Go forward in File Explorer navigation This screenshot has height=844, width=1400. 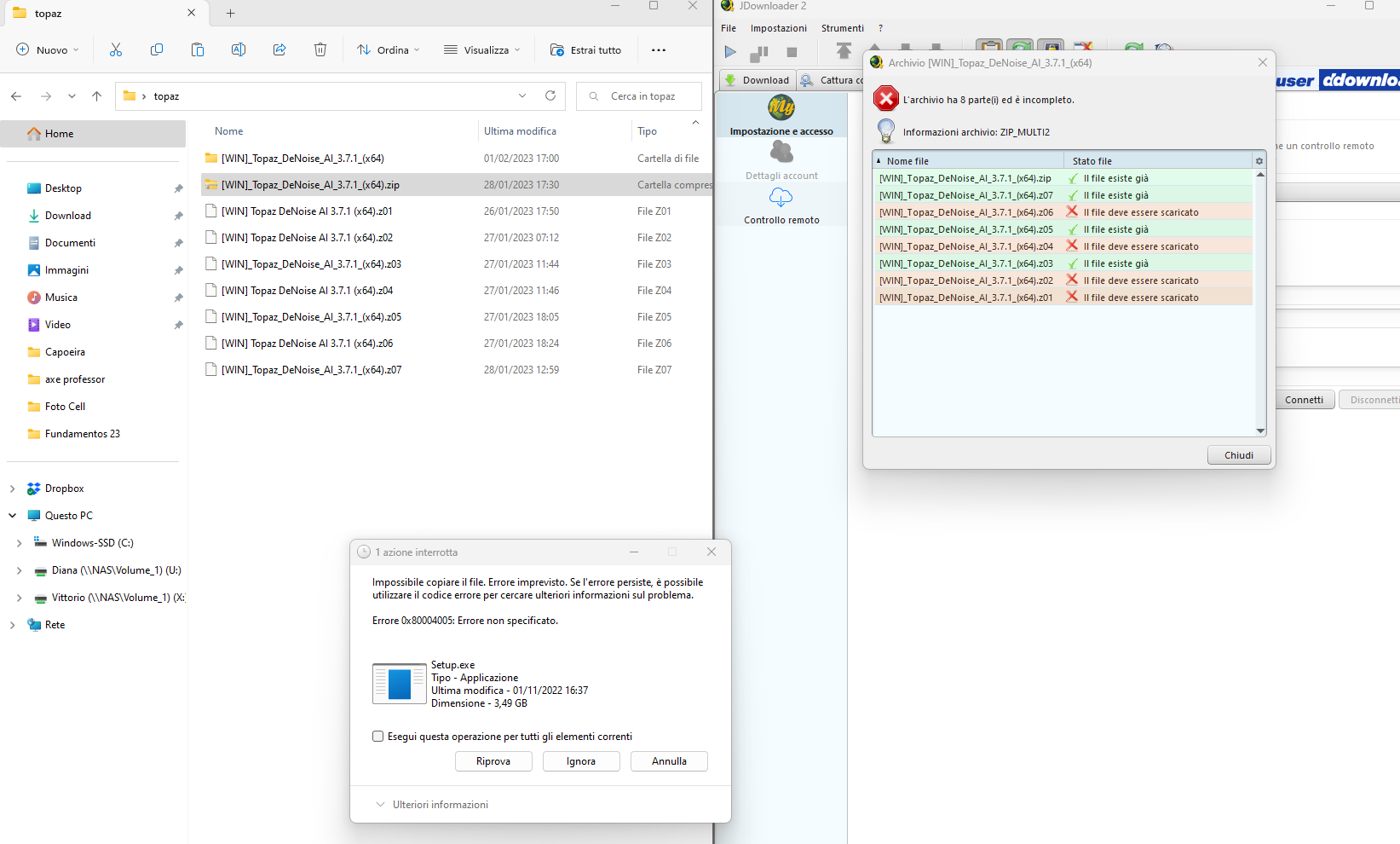tap(46, 96)
